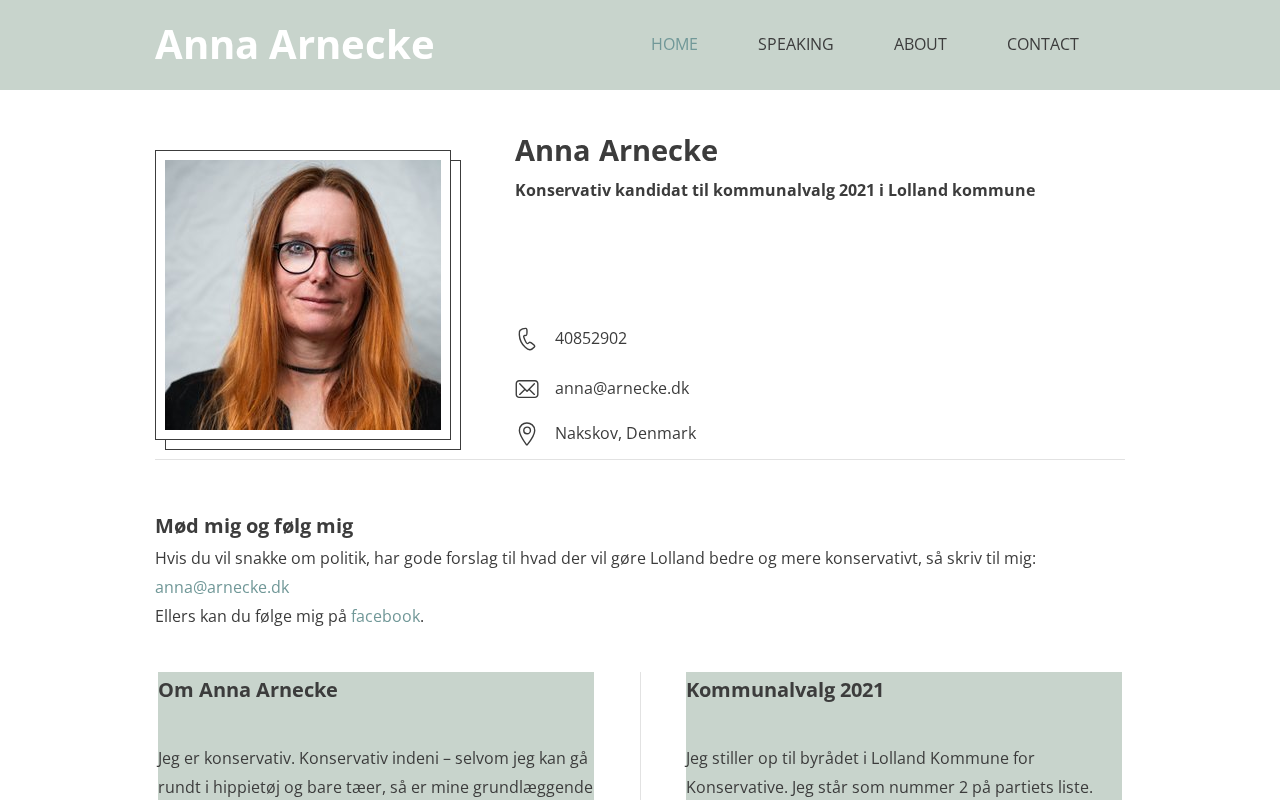Click the portrait photo of Anna
The image size is (1280, 800).
click(x=303, y=295)
